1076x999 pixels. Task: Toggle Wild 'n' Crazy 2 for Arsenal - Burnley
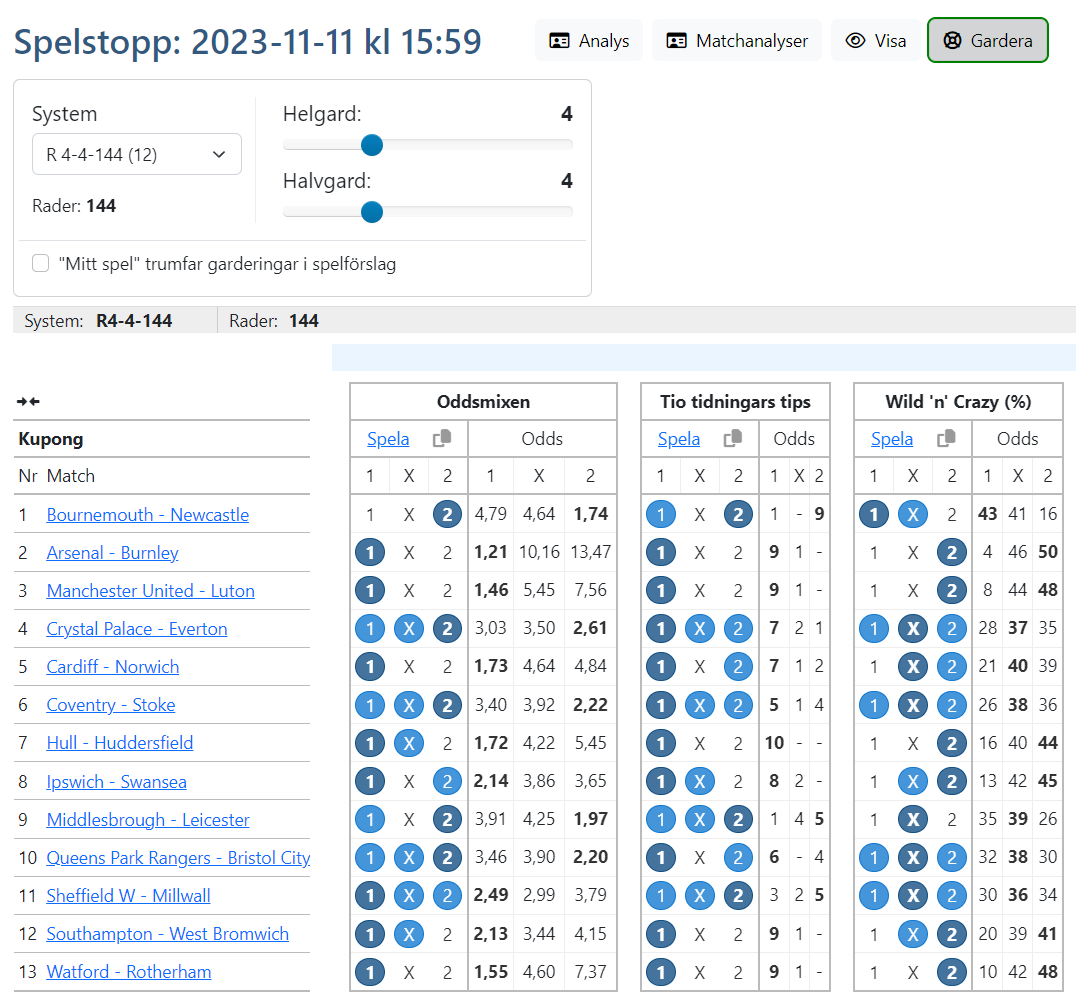(952, 552)
